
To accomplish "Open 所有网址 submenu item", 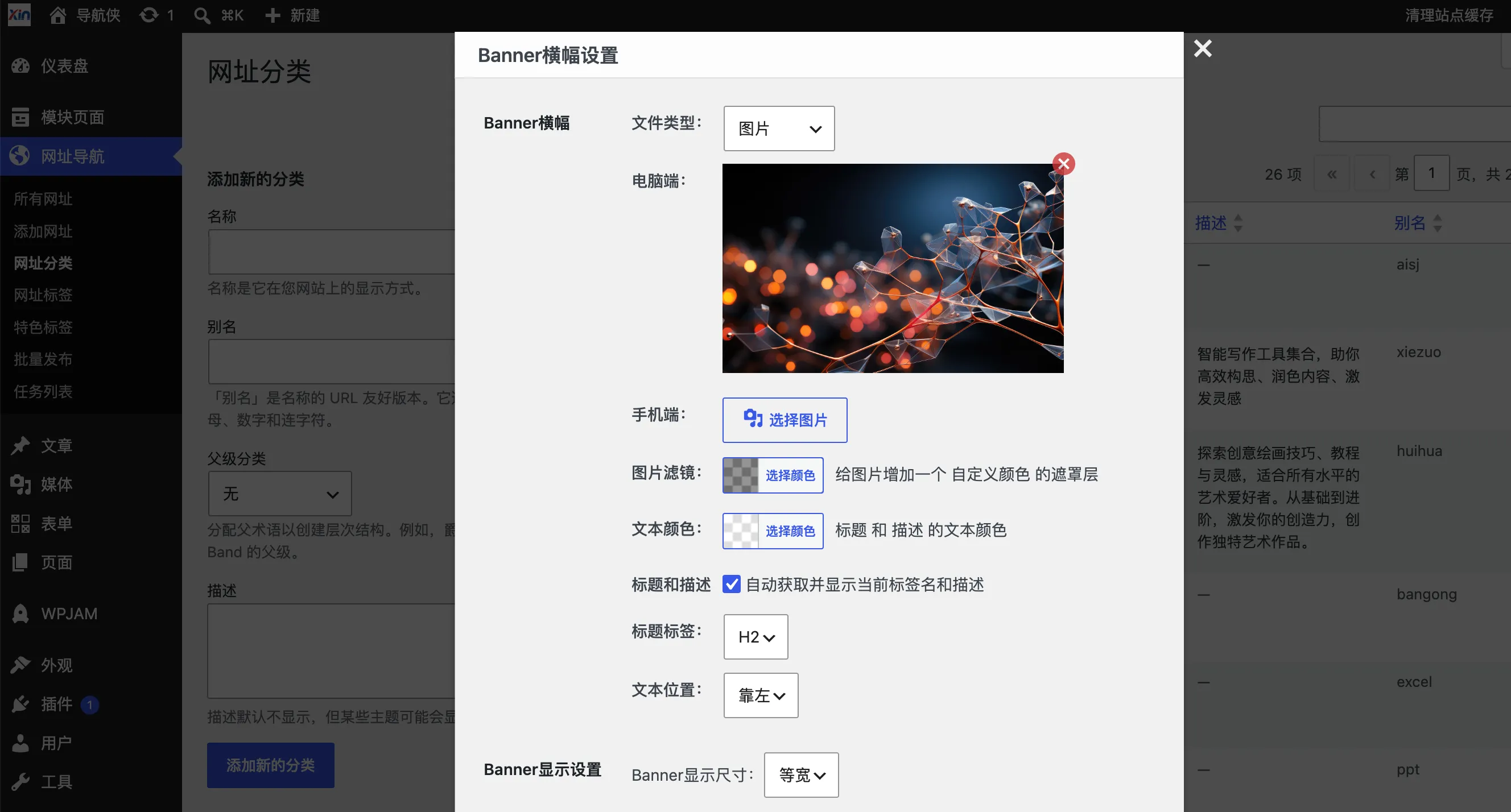I will (43, 199).
